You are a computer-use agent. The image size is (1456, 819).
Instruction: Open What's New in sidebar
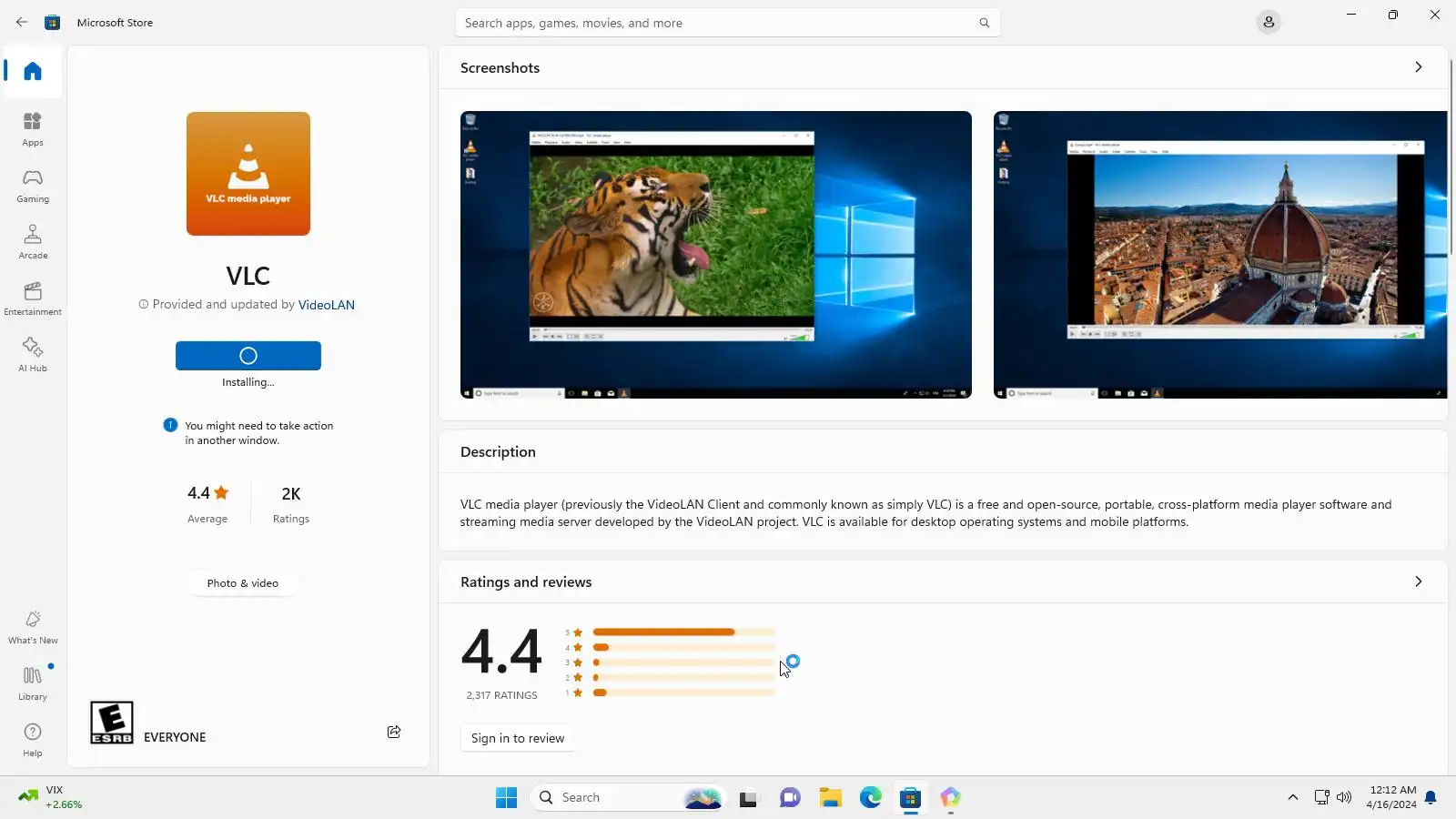[33, 626]
